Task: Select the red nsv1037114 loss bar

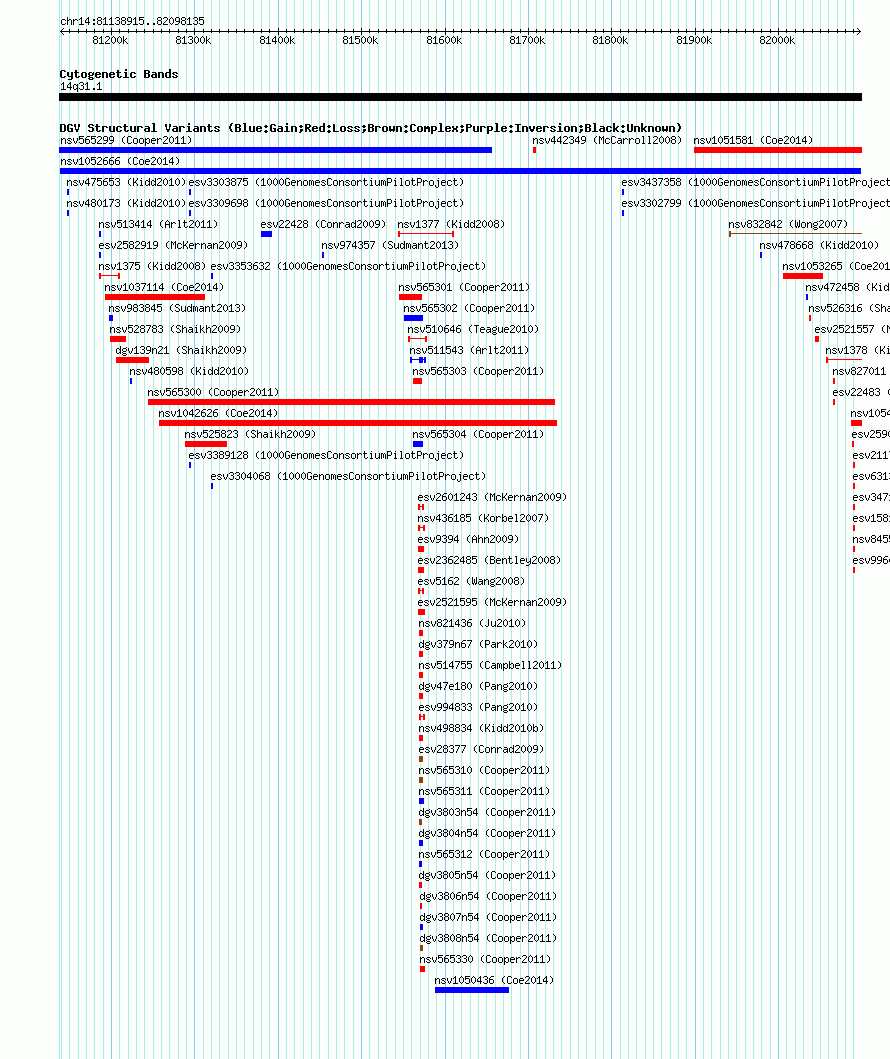Action: [x=155, y=297]
